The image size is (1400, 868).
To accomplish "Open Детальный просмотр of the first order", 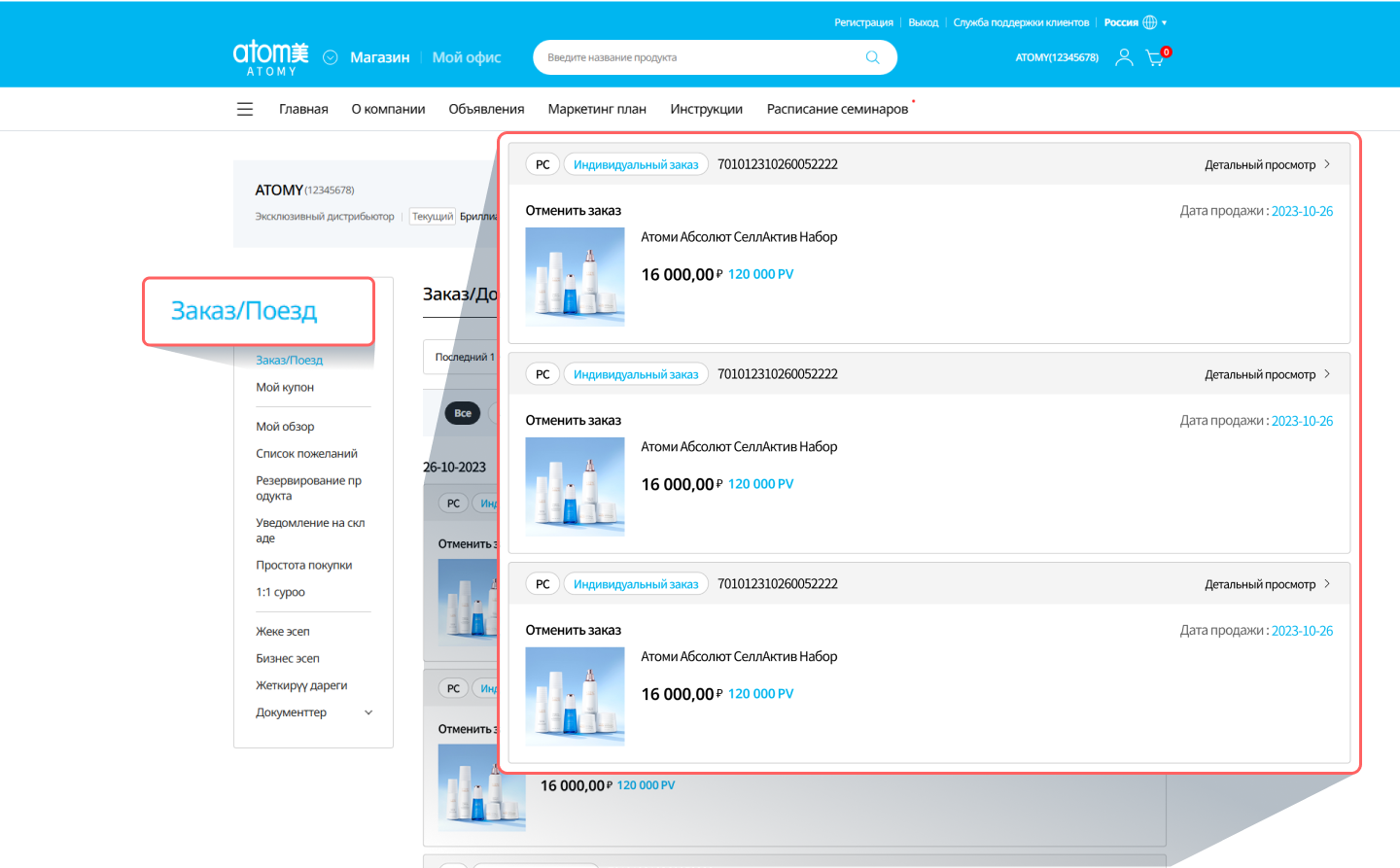I will click(1267, 164).
